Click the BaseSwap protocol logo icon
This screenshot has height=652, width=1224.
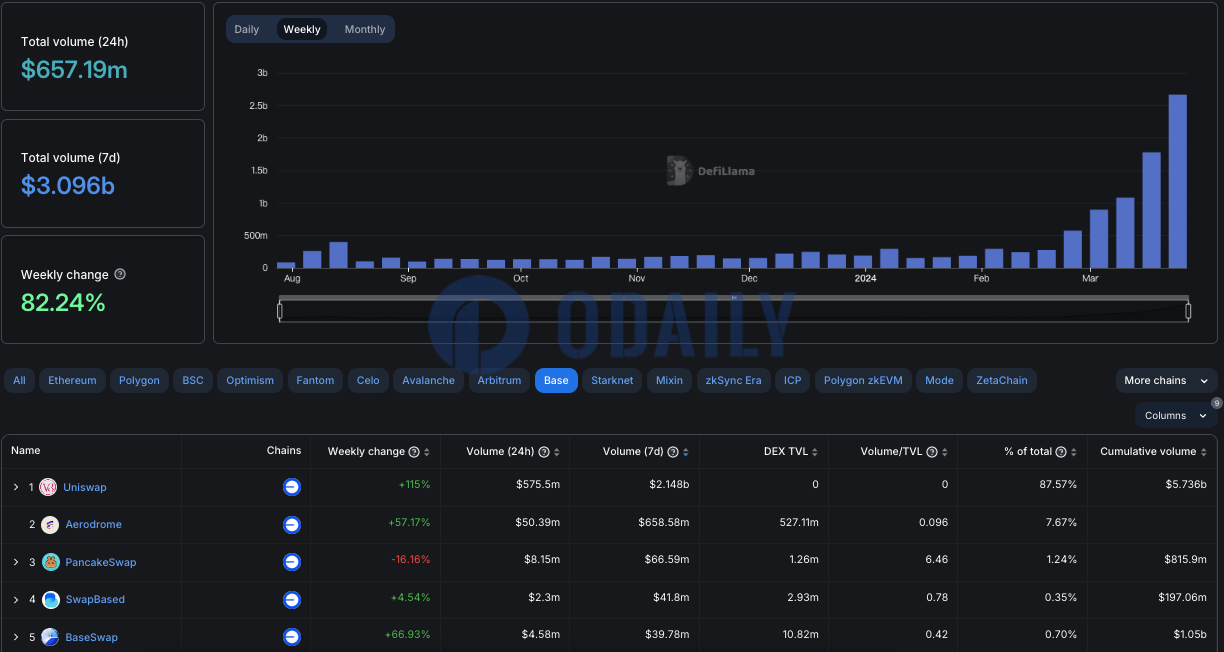tap(50, 637)
